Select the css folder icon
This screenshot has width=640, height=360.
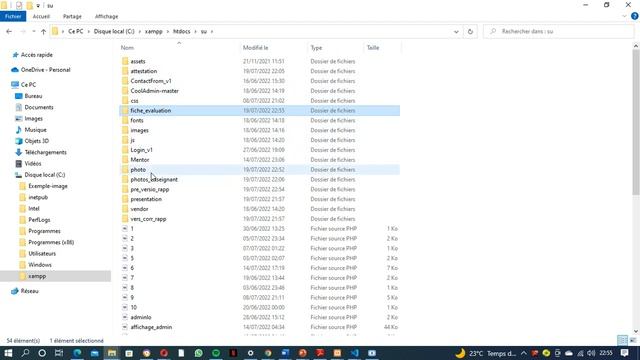coord(125,100)
